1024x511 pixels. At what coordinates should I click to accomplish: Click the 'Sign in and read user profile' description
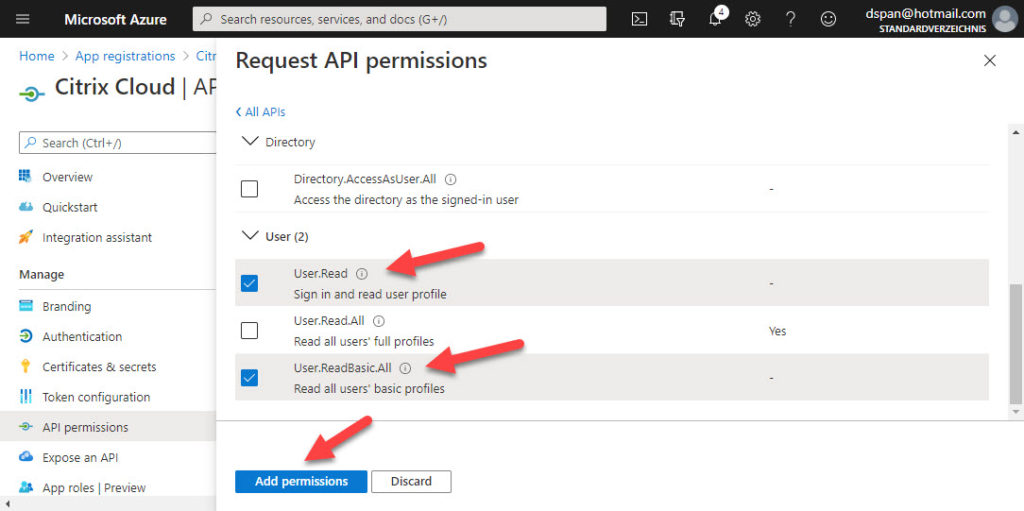(370, 294)
